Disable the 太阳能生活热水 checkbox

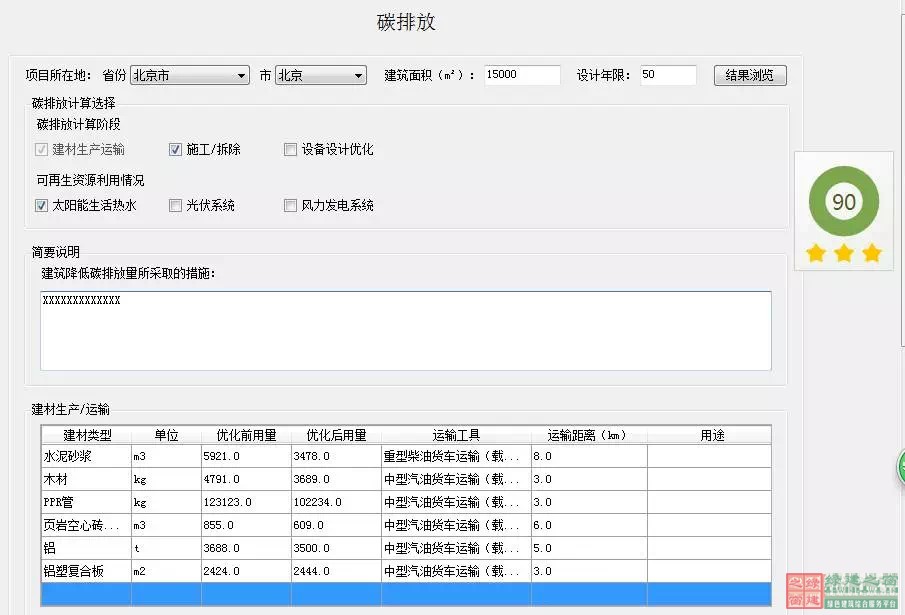(x=41, y=205)
